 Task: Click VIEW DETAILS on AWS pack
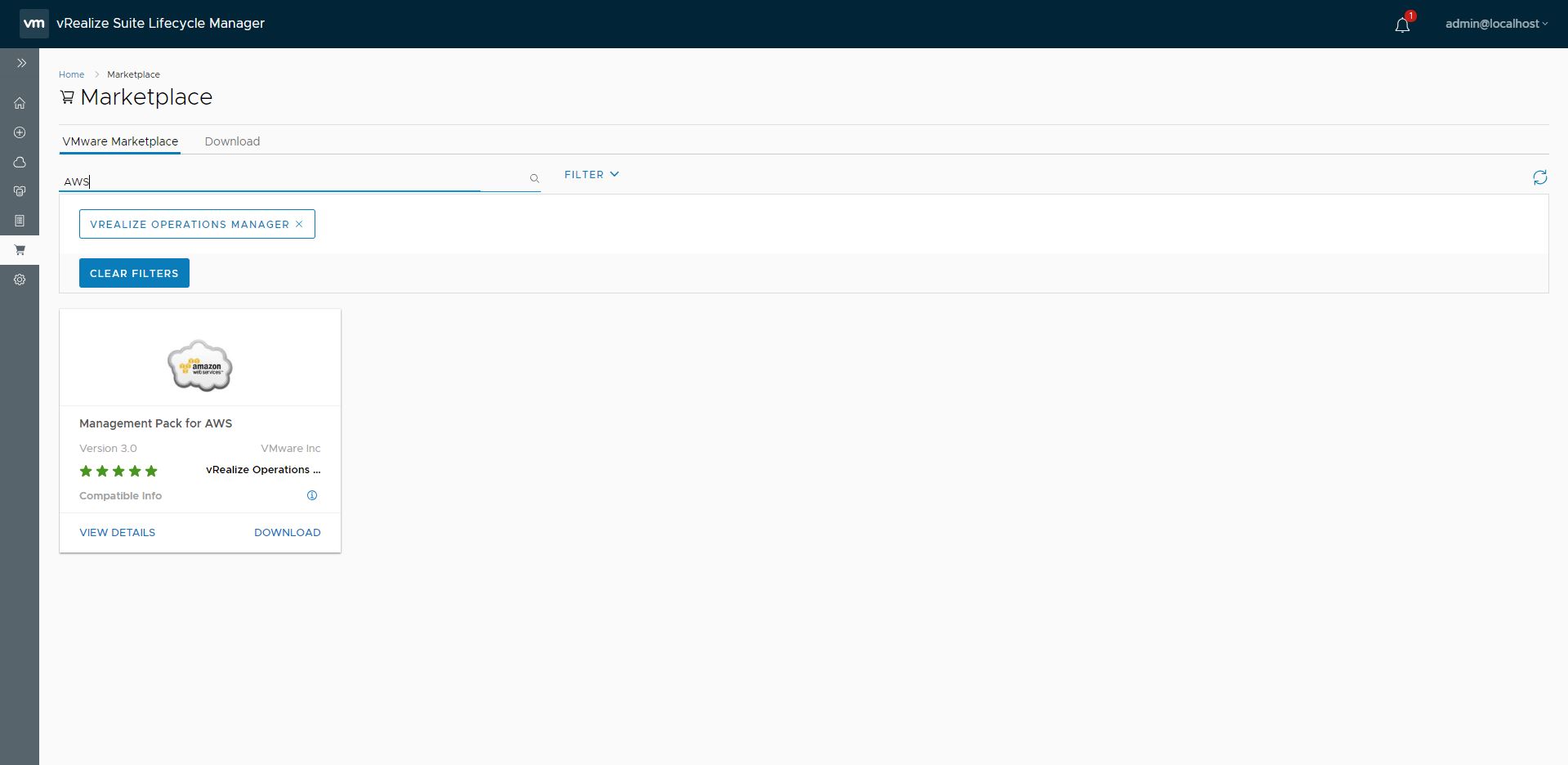coord(117,532)
